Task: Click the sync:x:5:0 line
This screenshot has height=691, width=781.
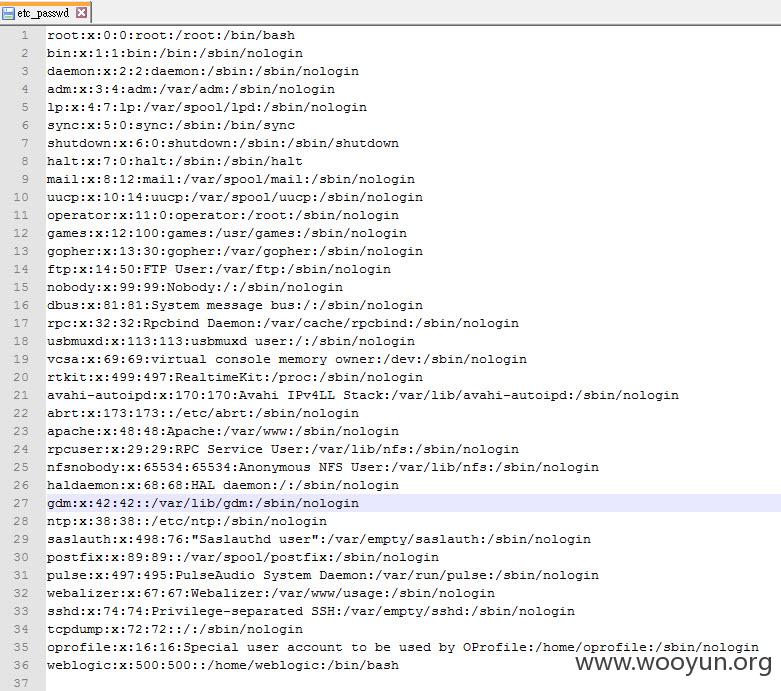Action: (x=171, y=125)
